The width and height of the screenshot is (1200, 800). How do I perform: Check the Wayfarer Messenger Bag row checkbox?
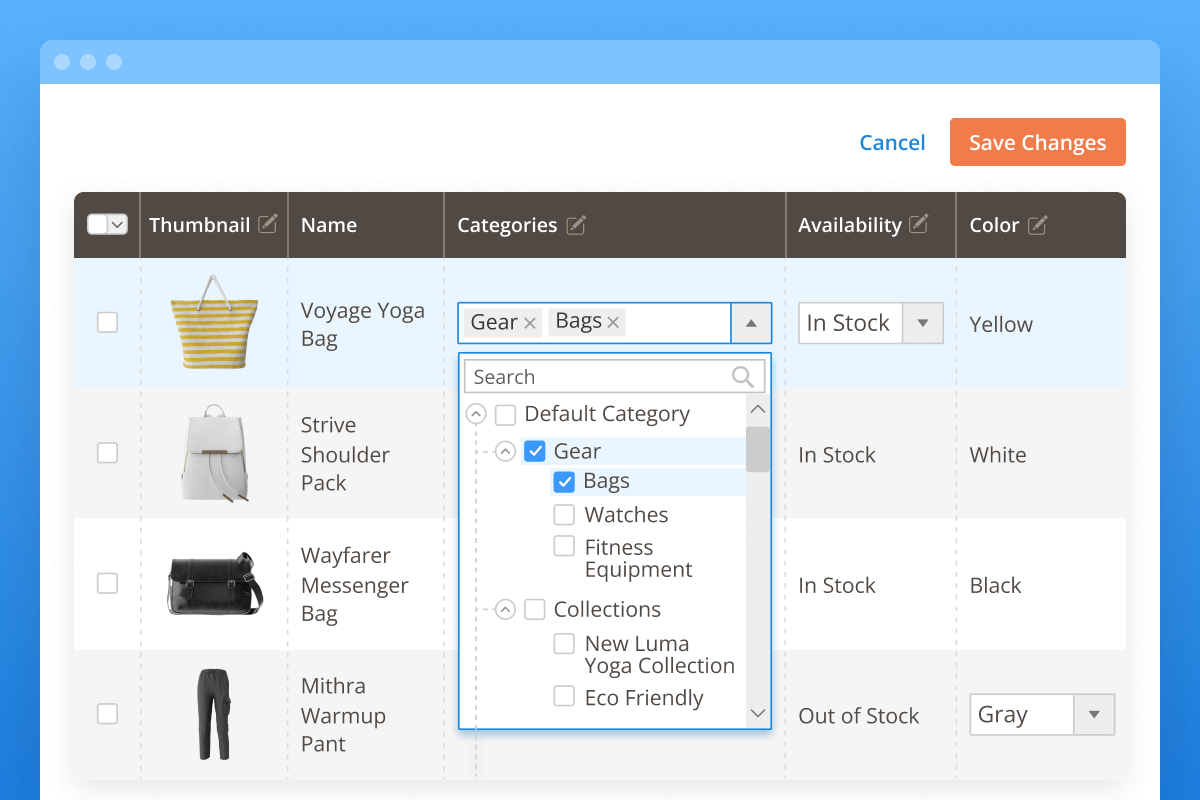(x=107, y=583)
